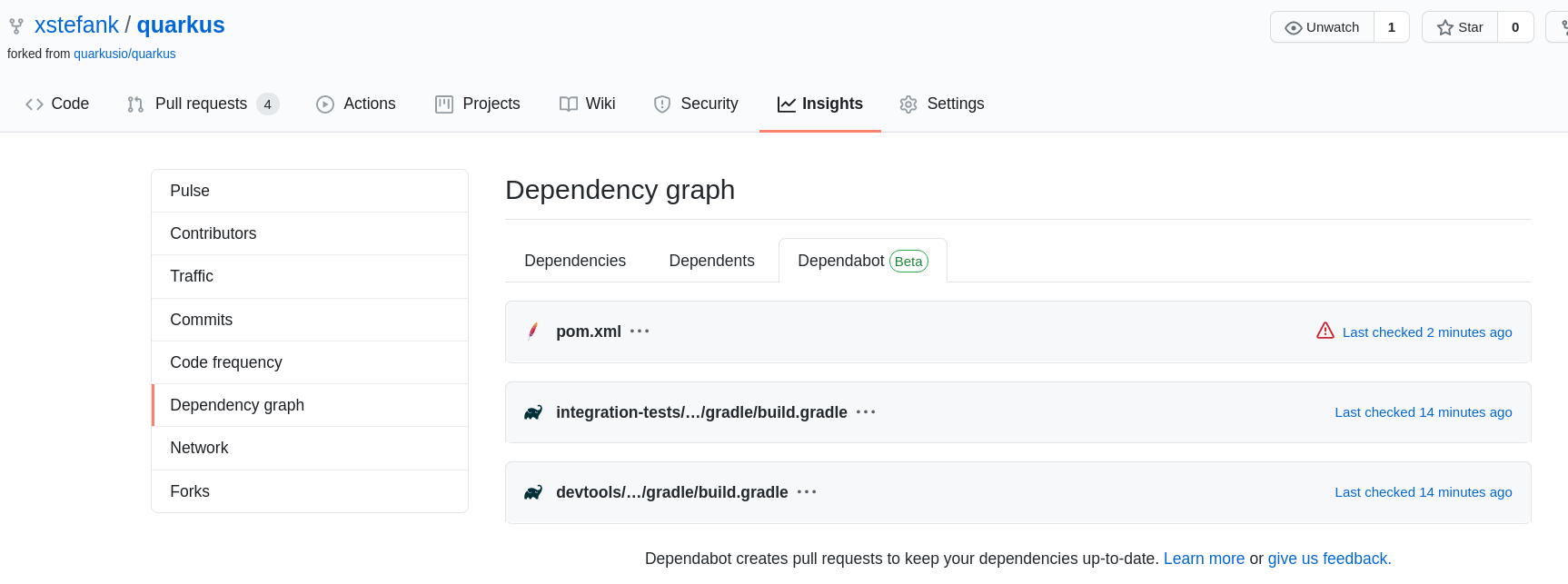Click the fork icon beside xstefank

coord(16,26)
